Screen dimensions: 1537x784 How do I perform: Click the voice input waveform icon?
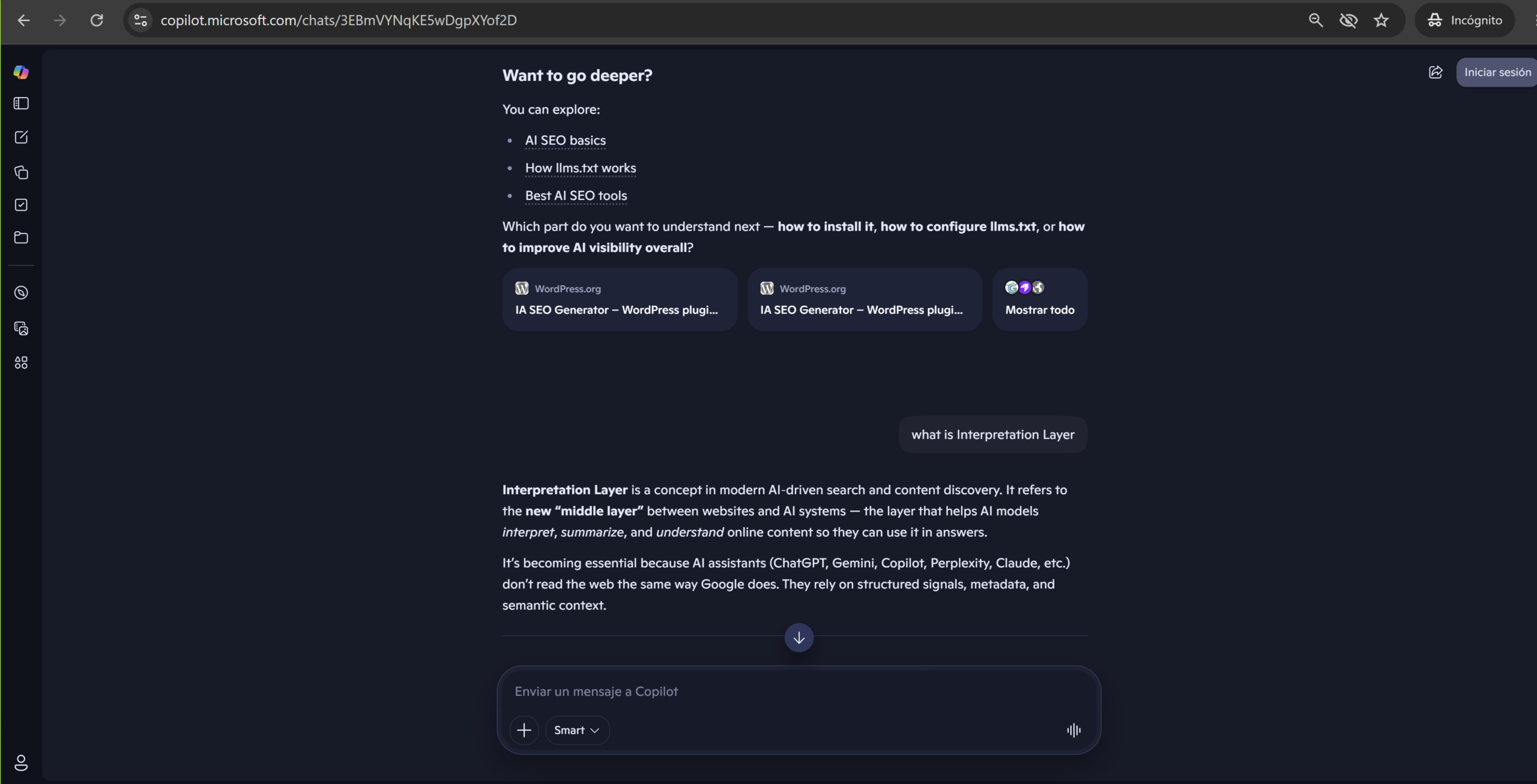tap(1073, 730)
